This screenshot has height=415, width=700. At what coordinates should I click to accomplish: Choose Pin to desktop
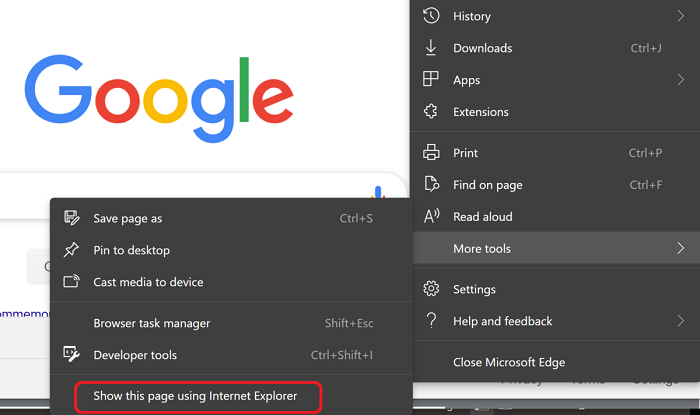(x=231, y=250)
